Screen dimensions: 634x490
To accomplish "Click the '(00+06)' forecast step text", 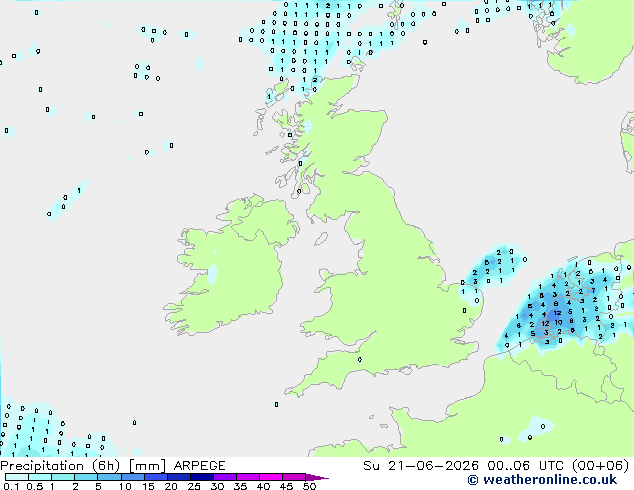I will pyautogui.click(x=600, y=466).
